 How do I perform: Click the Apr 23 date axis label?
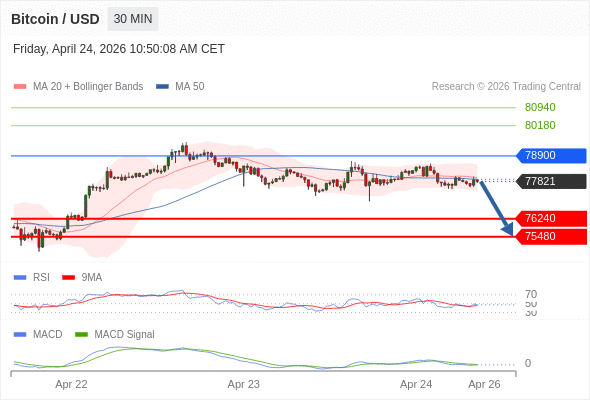[x=243, y=385]
